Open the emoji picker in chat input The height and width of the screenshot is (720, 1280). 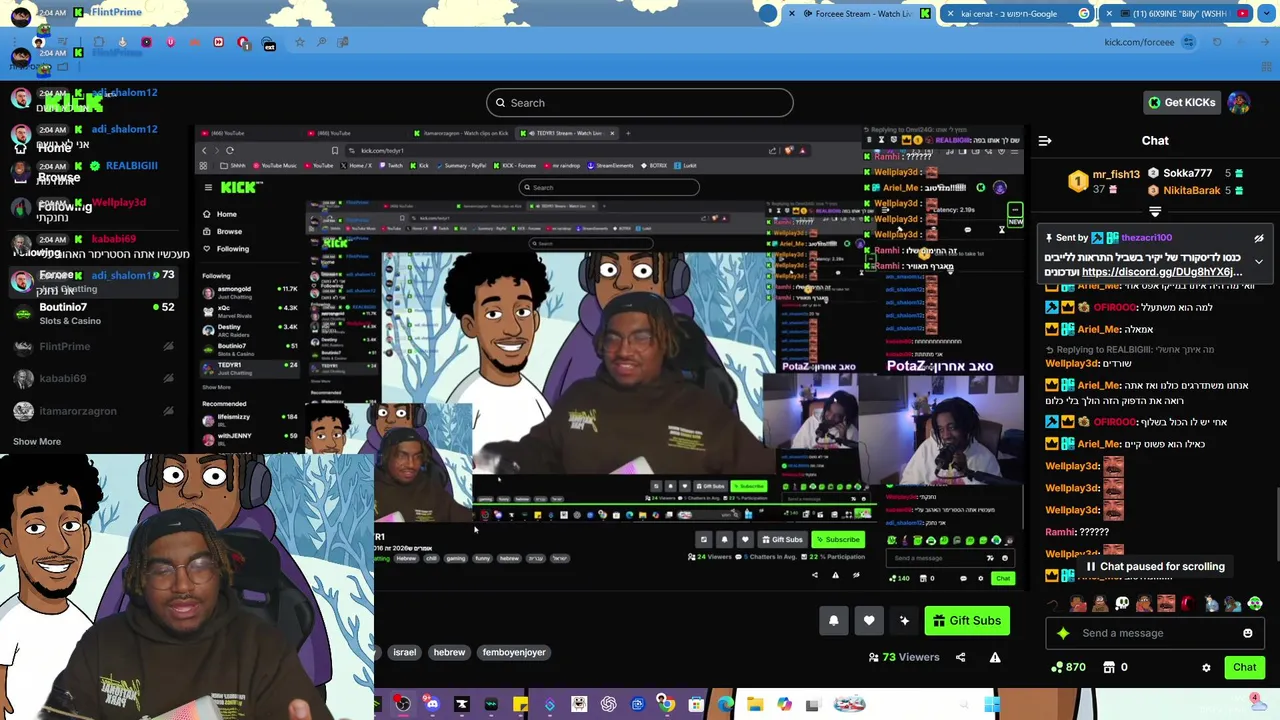(x=1247, y=633)
